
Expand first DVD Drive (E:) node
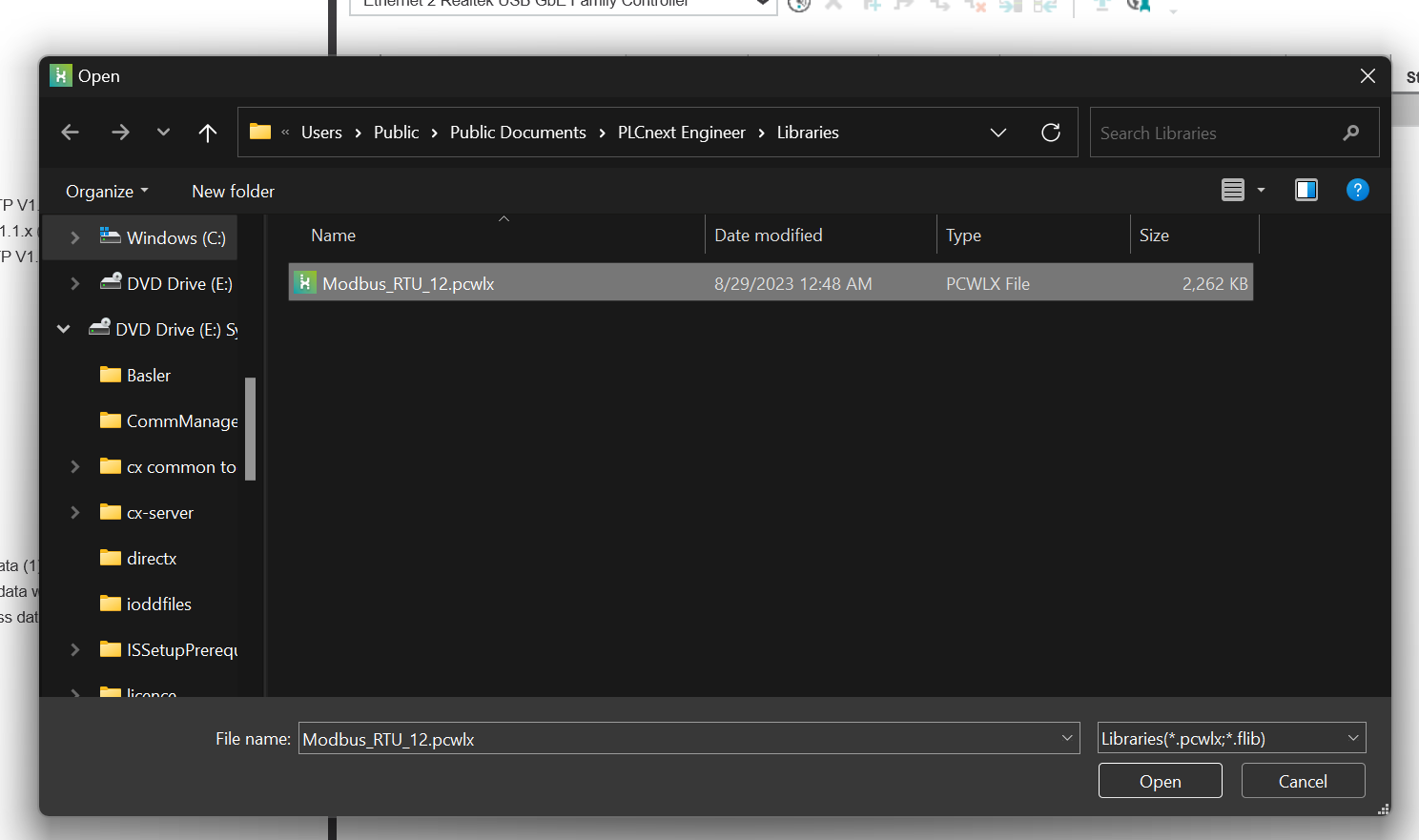tap(74, 283)
